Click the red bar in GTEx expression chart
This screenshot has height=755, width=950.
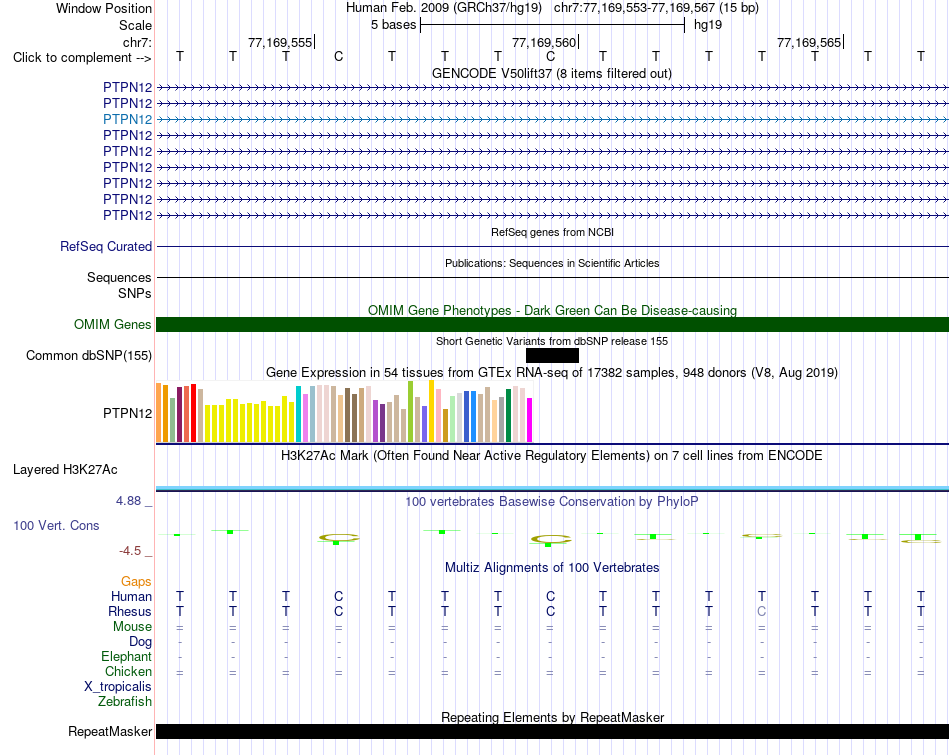193,413
